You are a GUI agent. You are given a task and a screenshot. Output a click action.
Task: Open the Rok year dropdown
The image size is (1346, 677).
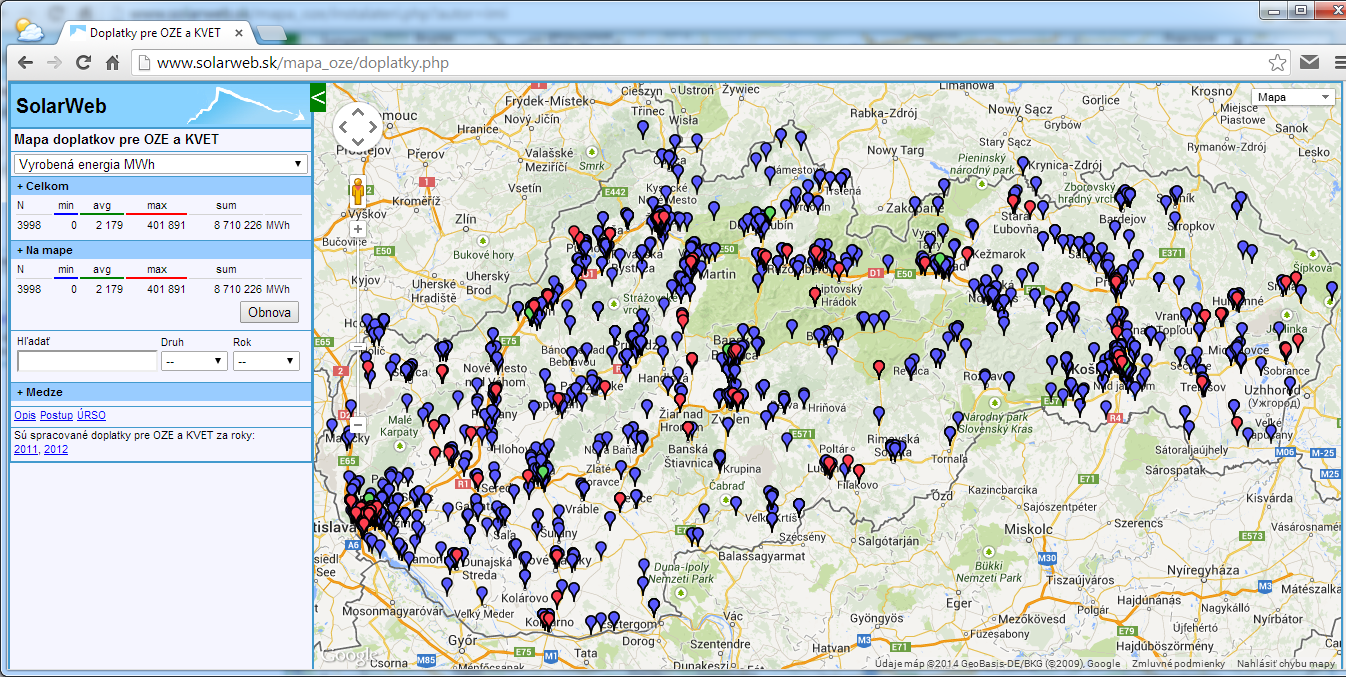tap(265, 361)
